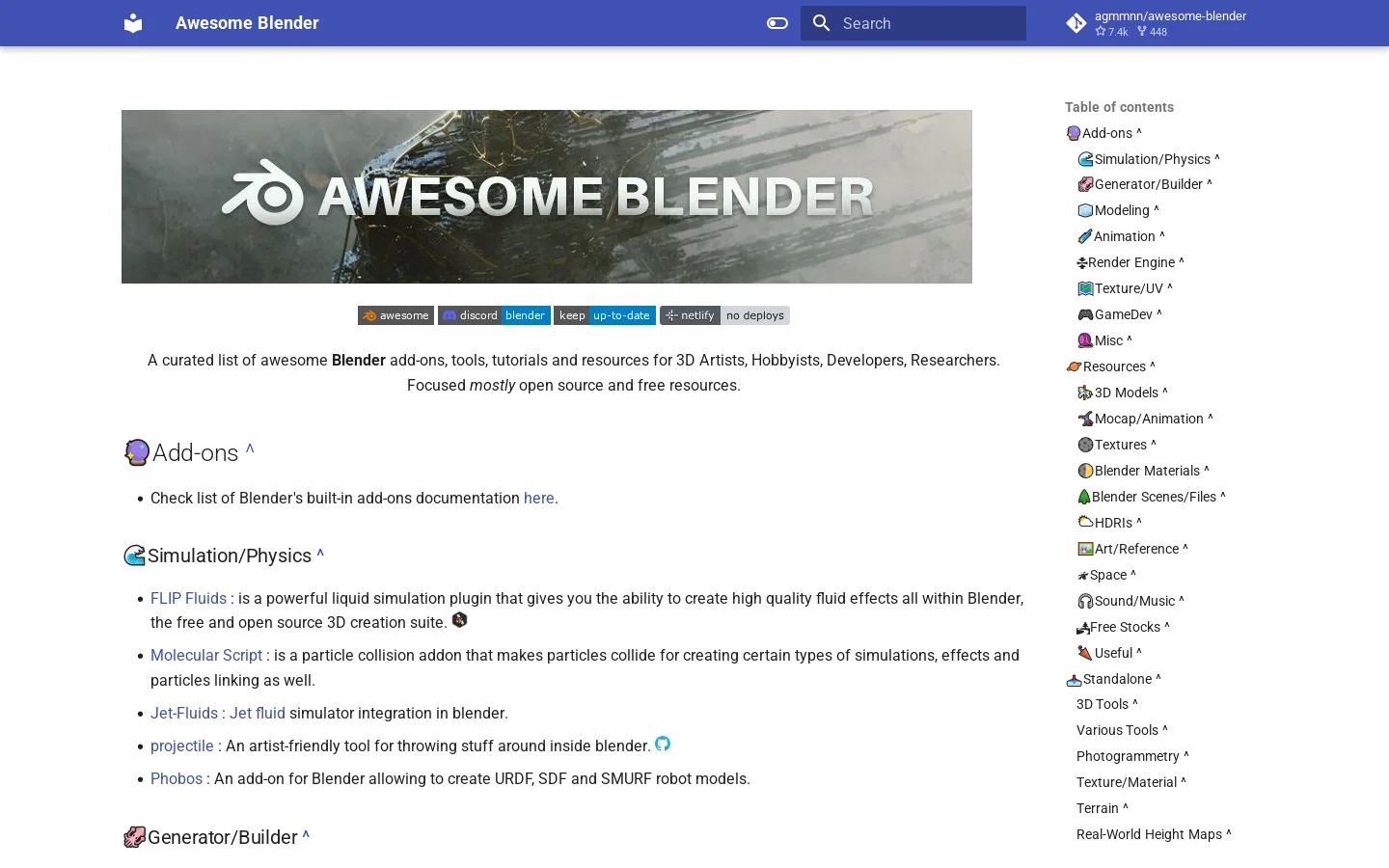Click the Awesome Blender banner image

click(547, 197)
